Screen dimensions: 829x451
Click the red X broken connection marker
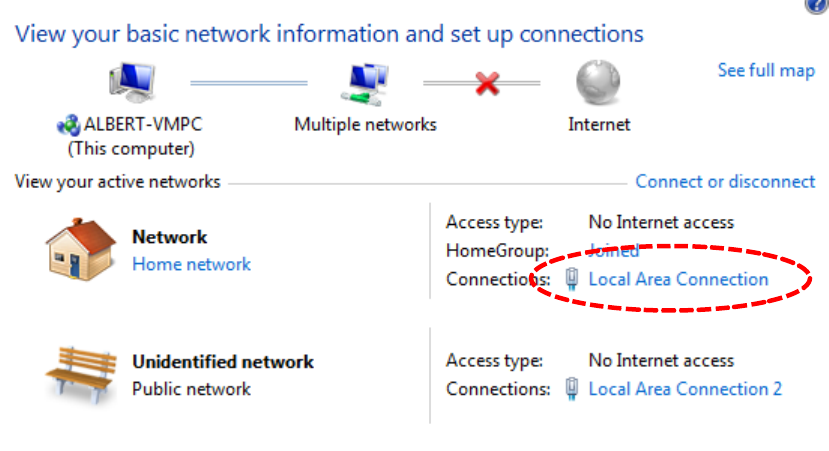(x=487, y=83)
